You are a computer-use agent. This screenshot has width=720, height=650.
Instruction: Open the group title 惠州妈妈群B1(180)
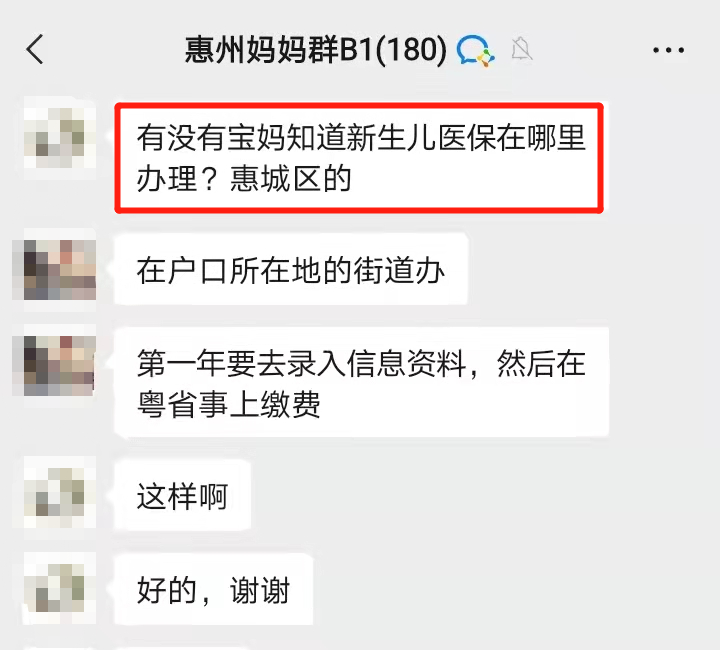pyautogui.click(x=315, y=50)
